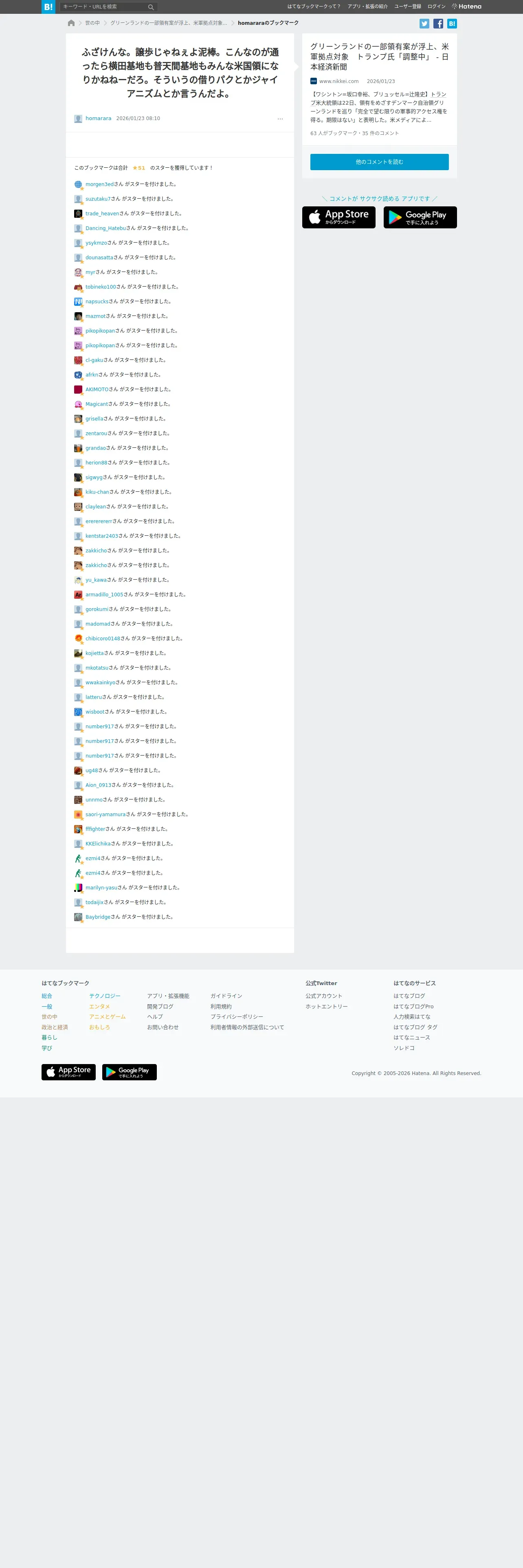Click AKIMOTO's dark red avatar
523x1568 pixels.
tap(78, 390)
